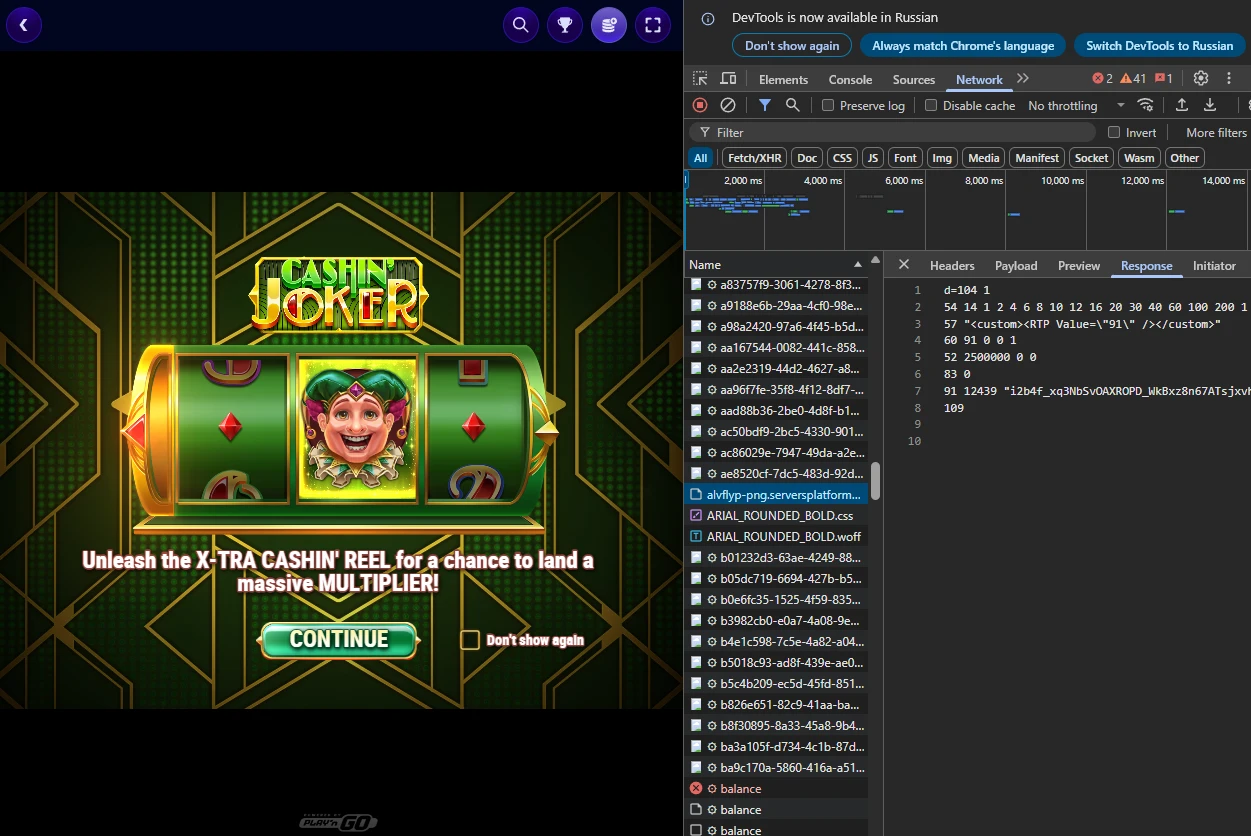1251x836 pixels.
Task: Open the More filters dropdown
Action: (1216, 133)
